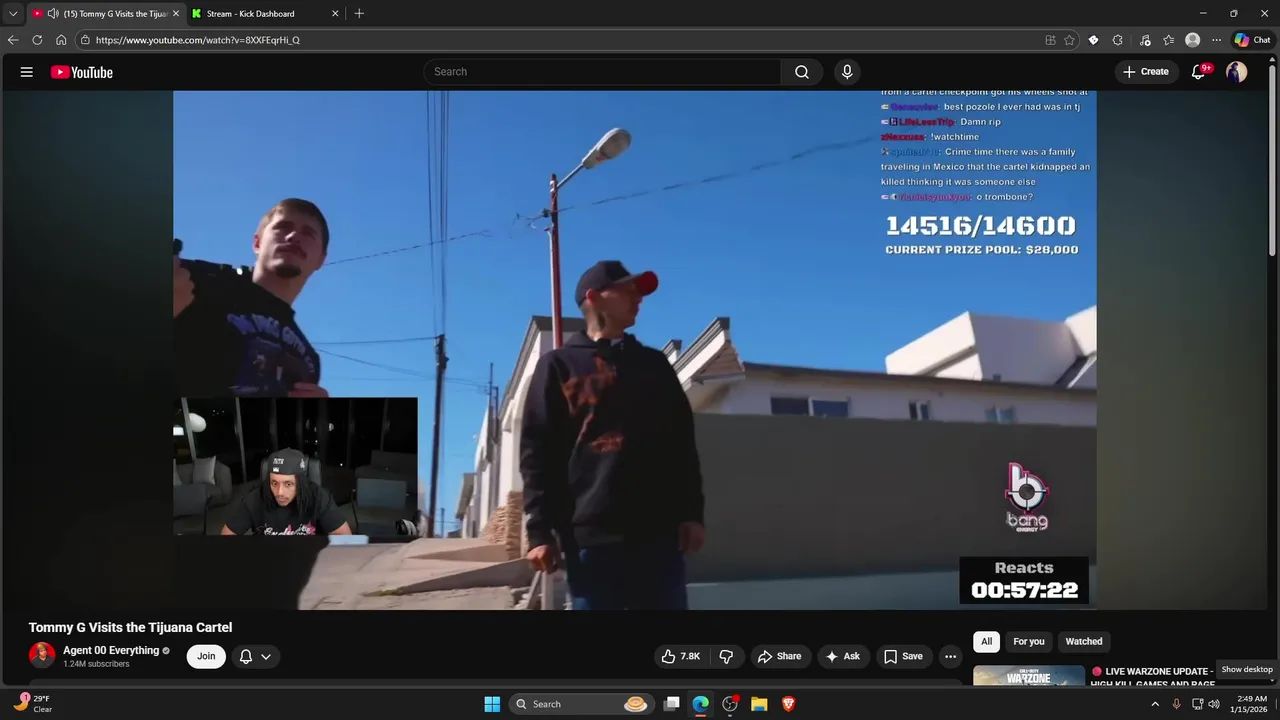Join the Agent 00 Everything channel
The width and height of the screenshot is (1280, 720).
[x=206, y=656]
